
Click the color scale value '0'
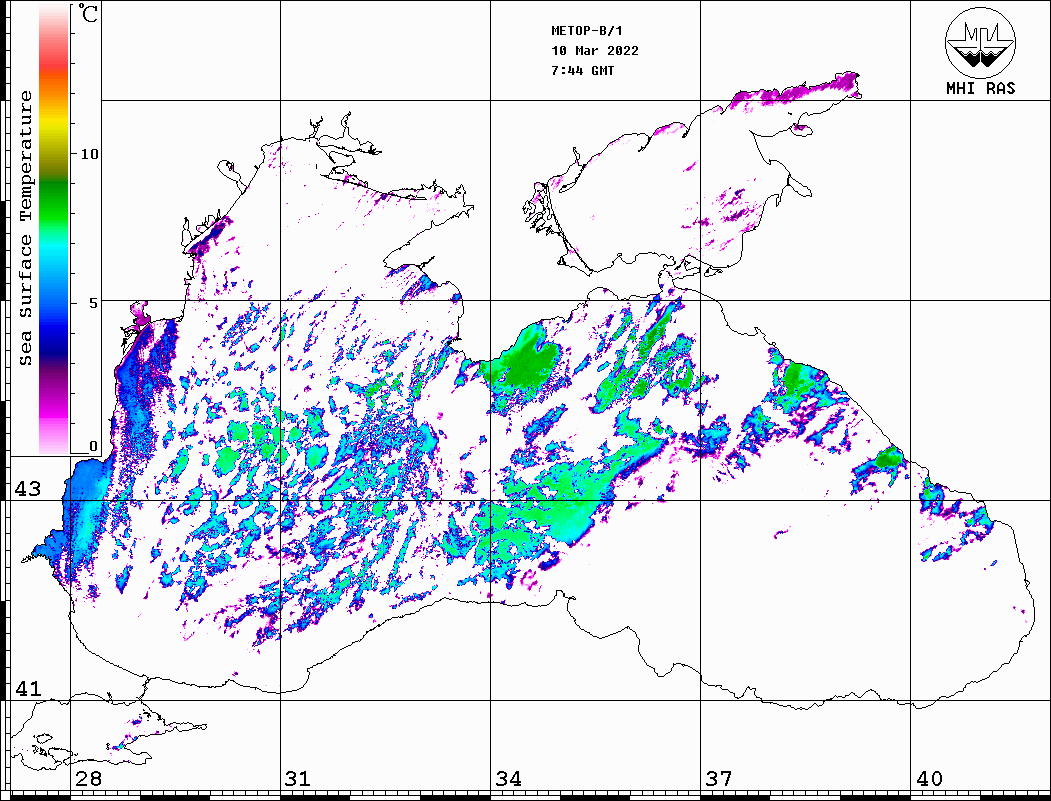[x=93, y=446]
